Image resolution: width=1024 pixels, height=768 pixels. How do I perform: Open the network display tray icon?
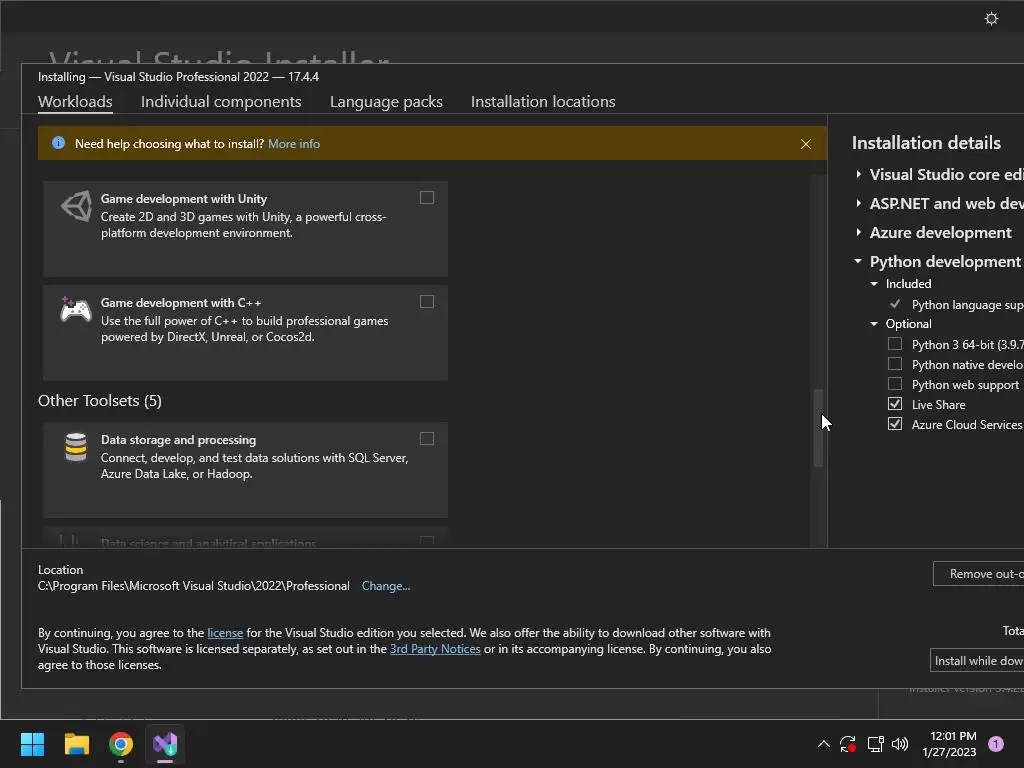coord(875,744)
